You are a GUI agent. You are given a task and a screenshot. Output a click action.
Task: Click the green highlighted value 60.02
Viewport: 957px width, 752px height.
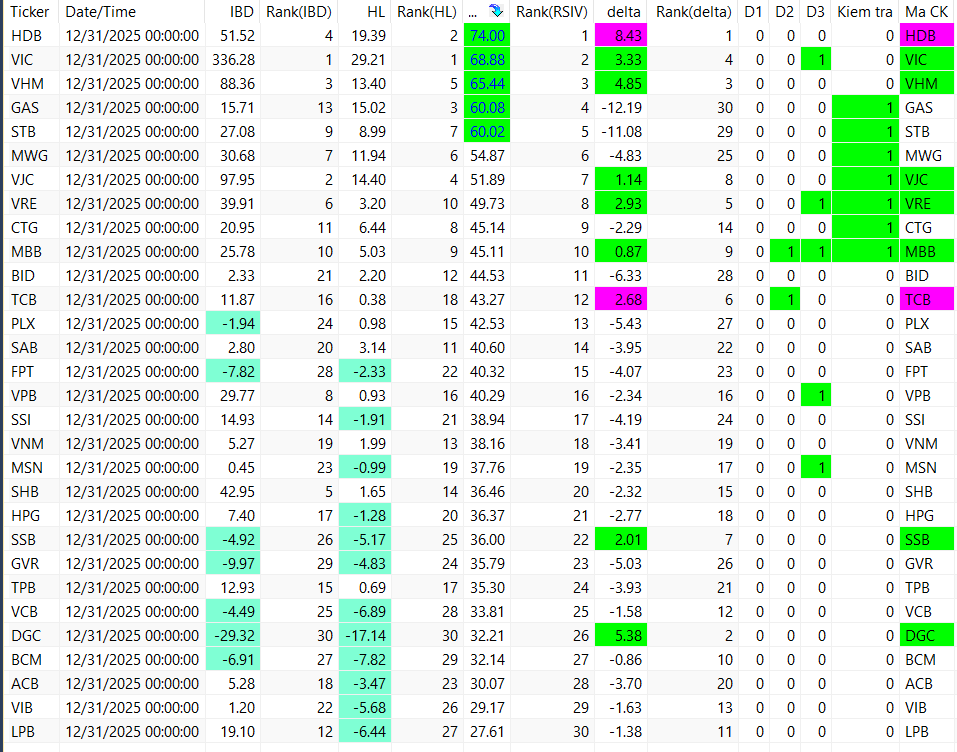pyautogui.click(x=487, y=132)
